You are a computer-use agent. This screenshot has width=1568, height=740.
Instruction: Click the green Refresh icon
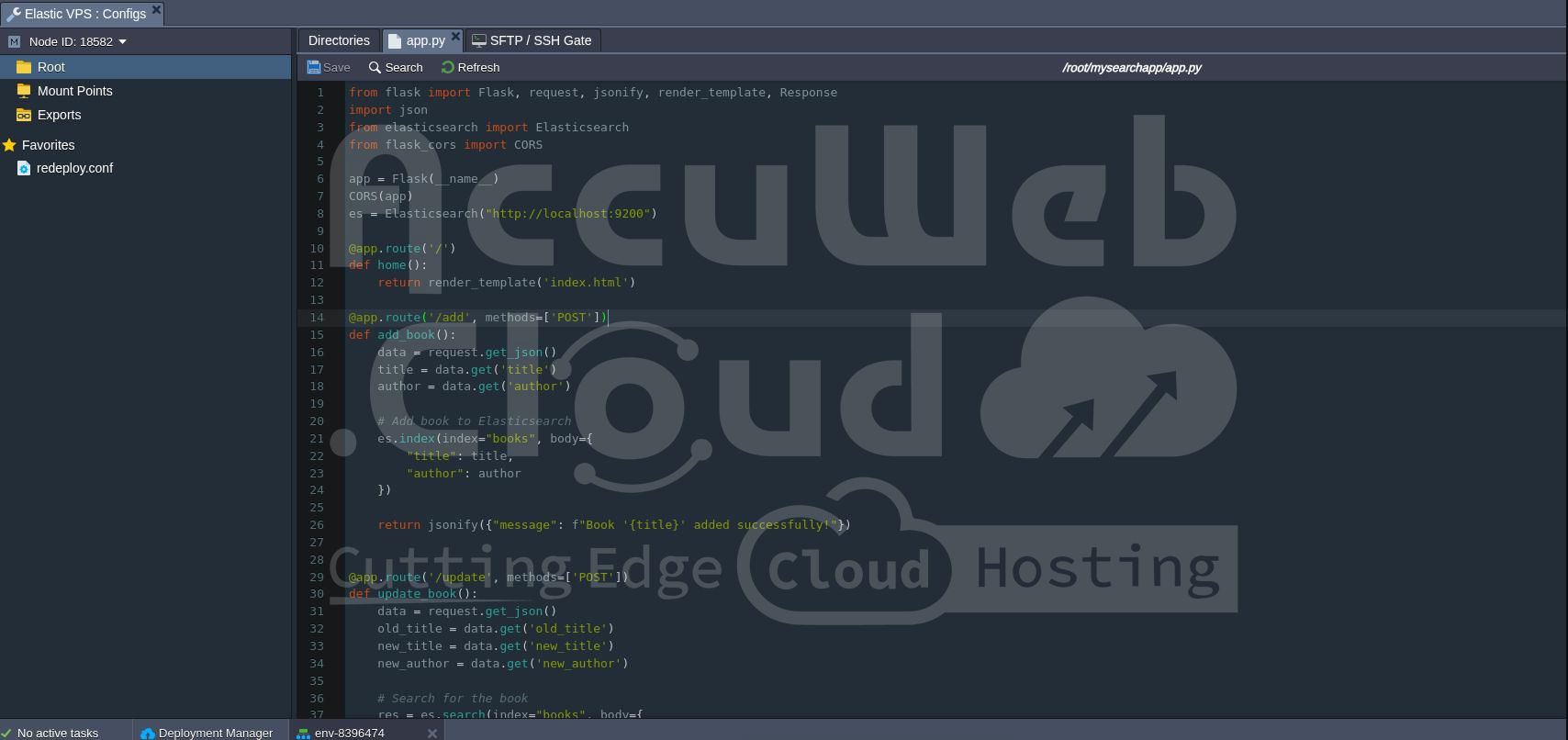coord(448,67)
